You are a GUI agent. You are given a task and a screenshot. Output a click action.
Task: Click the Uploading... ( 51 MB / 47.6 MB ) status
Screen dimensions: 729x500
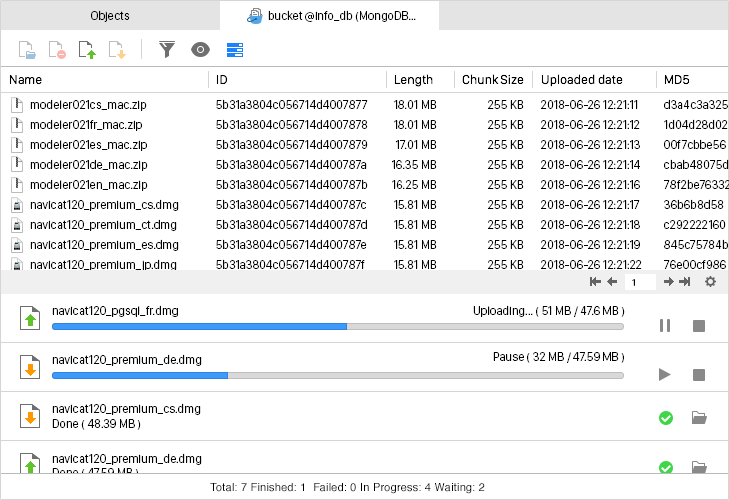[x=549, y=311]
